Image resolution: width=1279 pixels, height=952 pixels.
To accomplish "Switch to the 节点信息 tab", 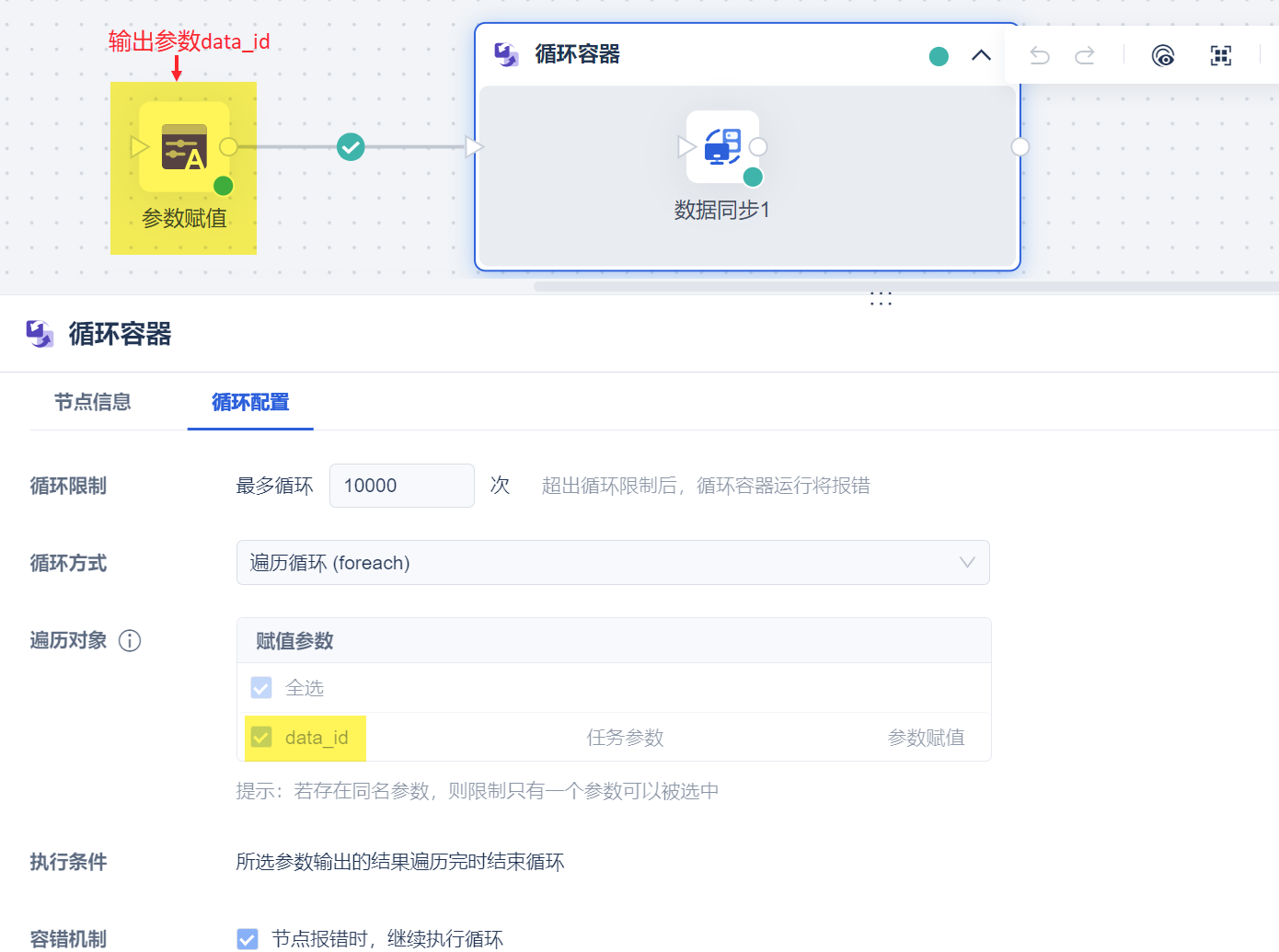I will point(92,402).
